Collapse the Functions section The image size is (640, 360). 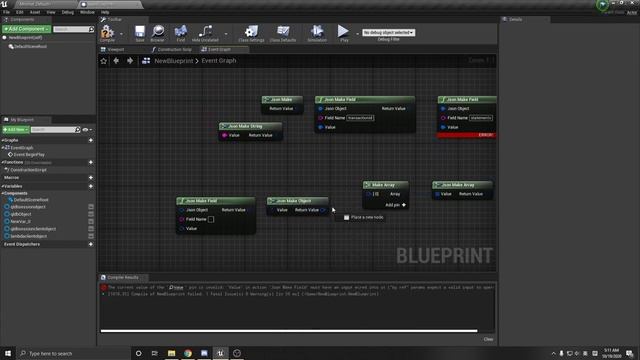(2, 162)
